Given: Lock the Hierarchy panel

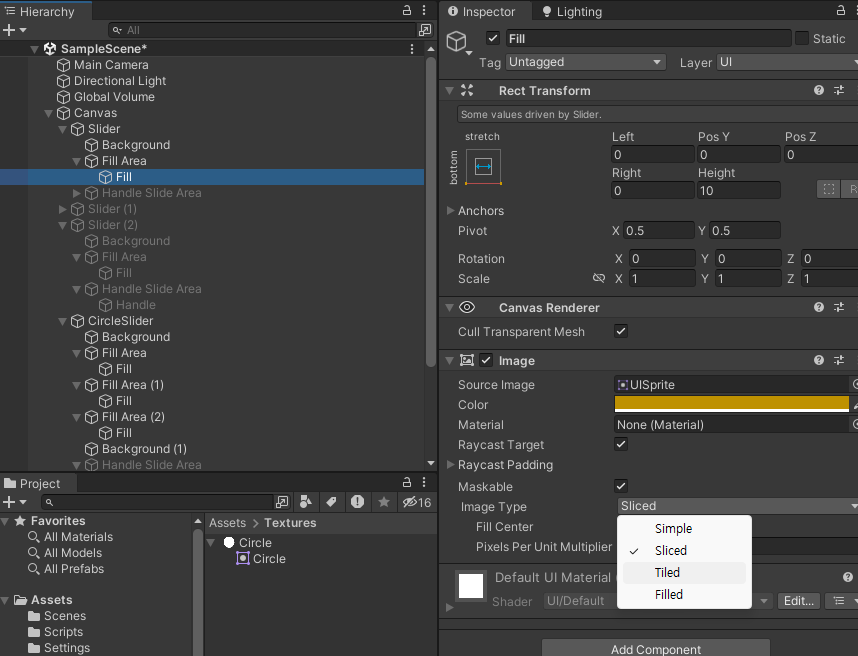Looking at the screenshot, I should pyautogui.click(x=407, y=10).
